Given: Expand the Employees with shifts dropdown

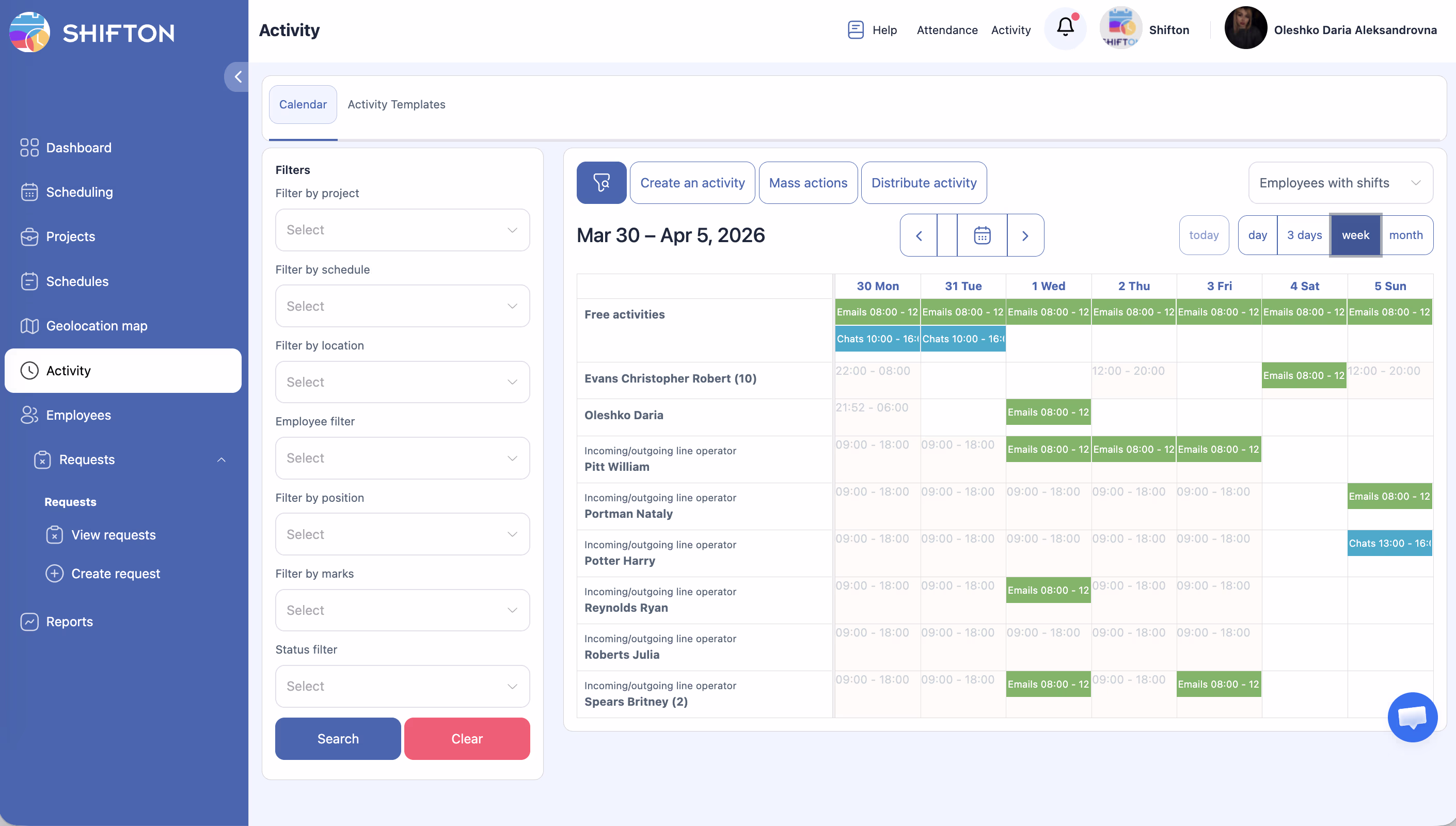Looking at the screenshot, I should (x=1340, y=183).
